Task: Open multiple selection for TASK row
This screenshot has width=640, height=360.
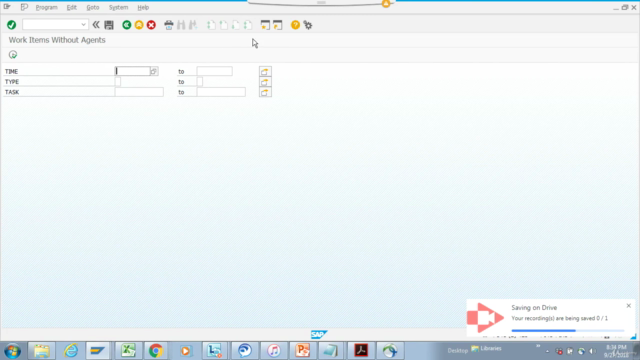Action: pos(265,92)
